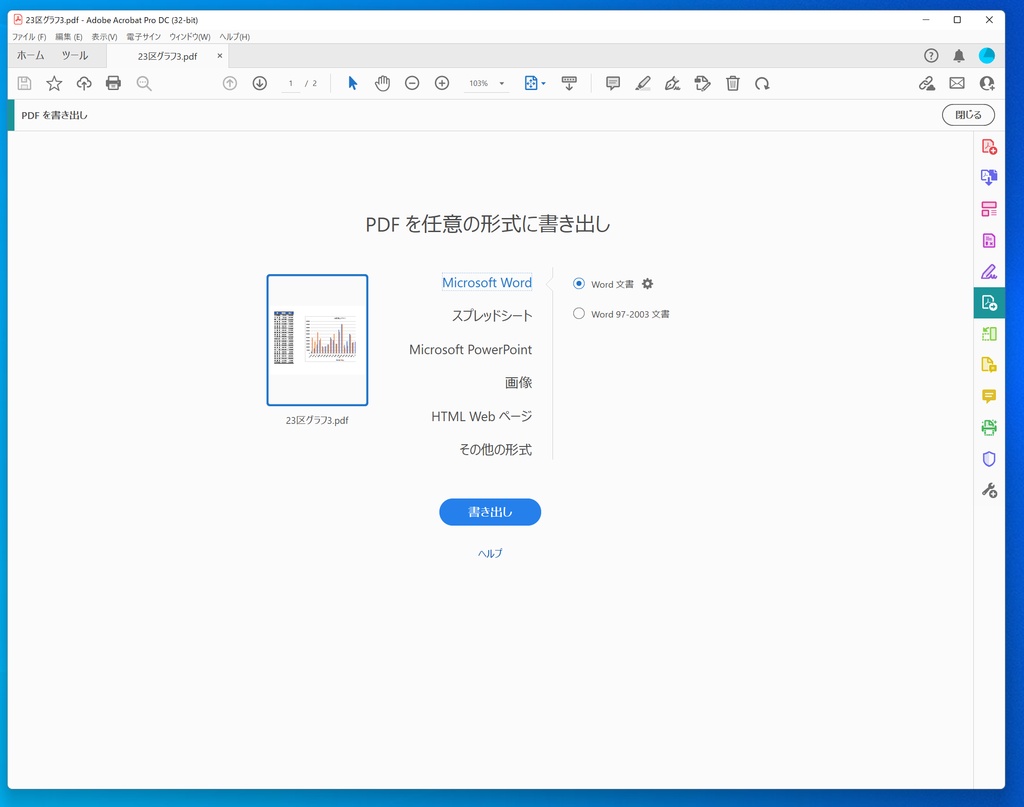Click the 書き出し export button

[490, 512]
